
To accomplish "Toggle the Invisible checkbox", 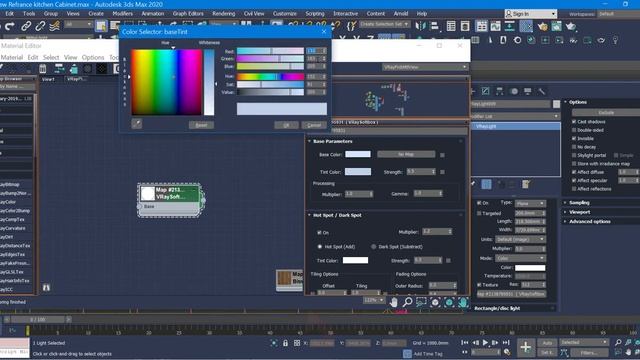I will (x=574, y=138).
